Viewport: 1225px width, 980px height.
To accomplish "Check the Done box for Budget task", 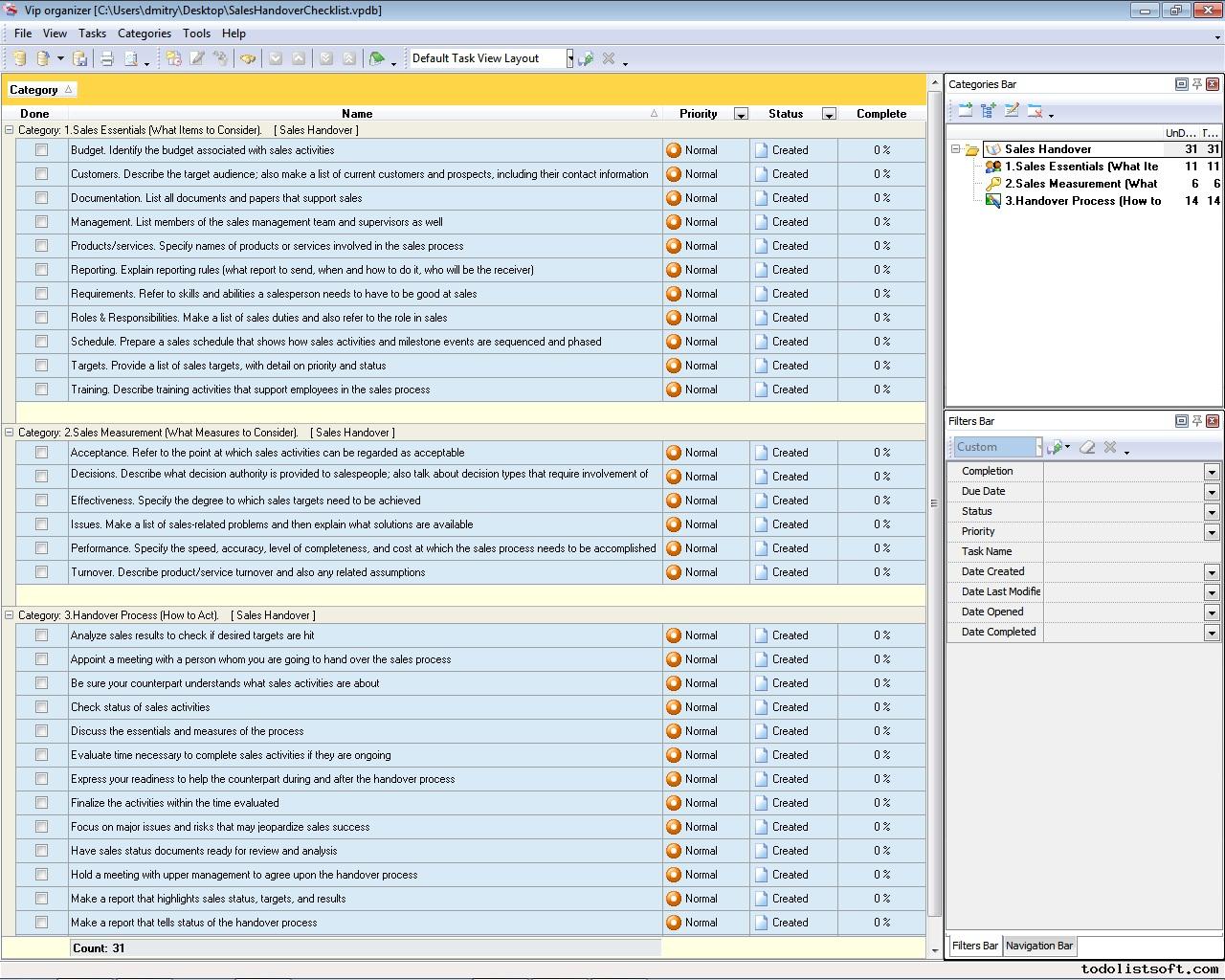I will coord(41,150).
